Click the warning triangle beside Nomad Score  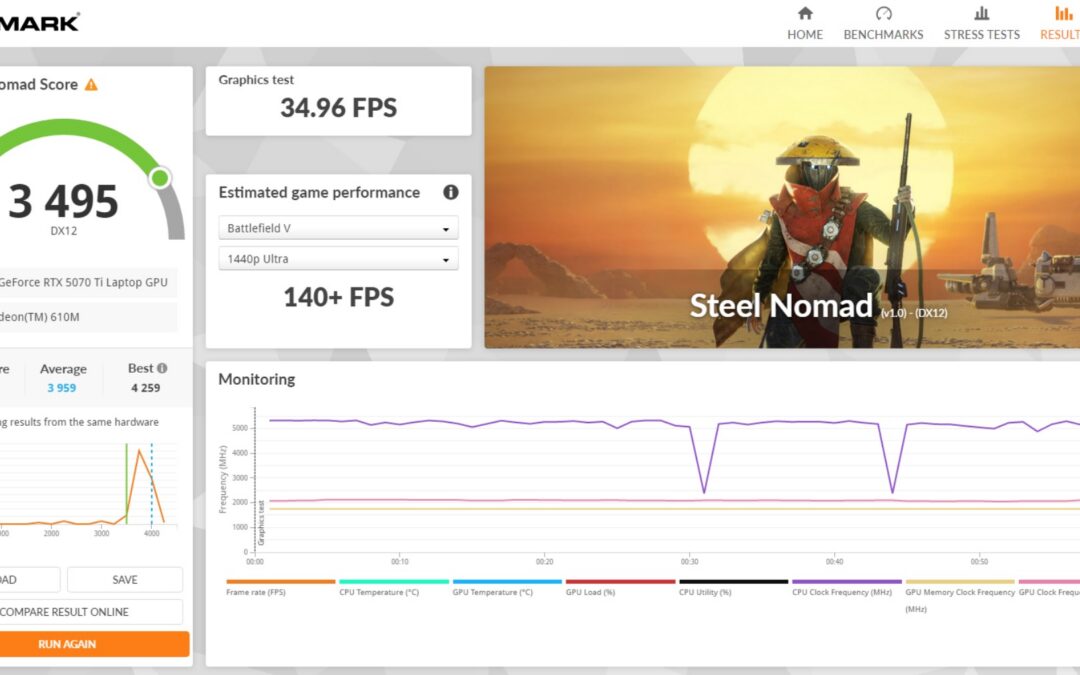pos(91,85)
